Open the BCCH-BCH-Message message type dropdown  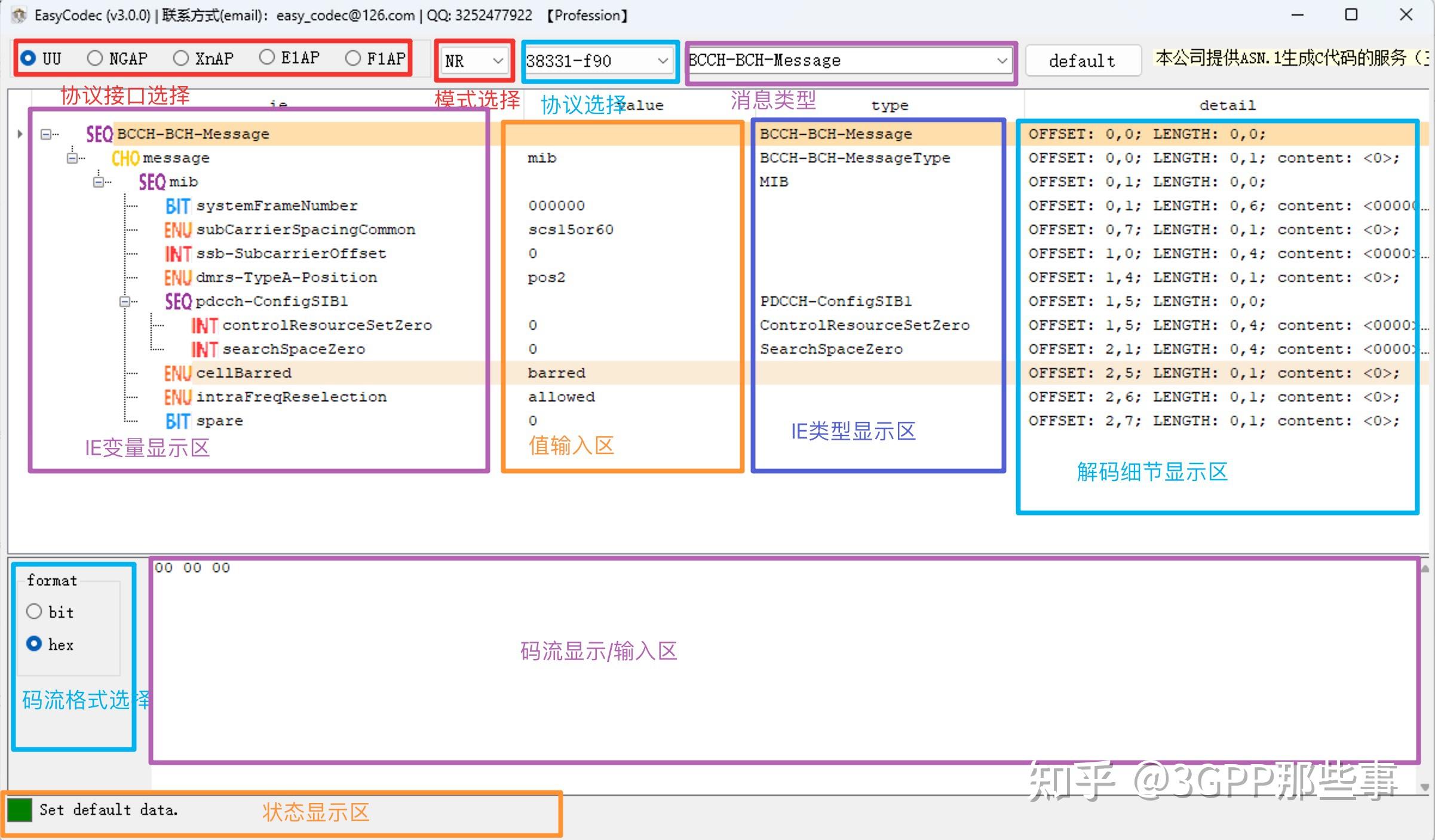click(x=1002, y=60)
